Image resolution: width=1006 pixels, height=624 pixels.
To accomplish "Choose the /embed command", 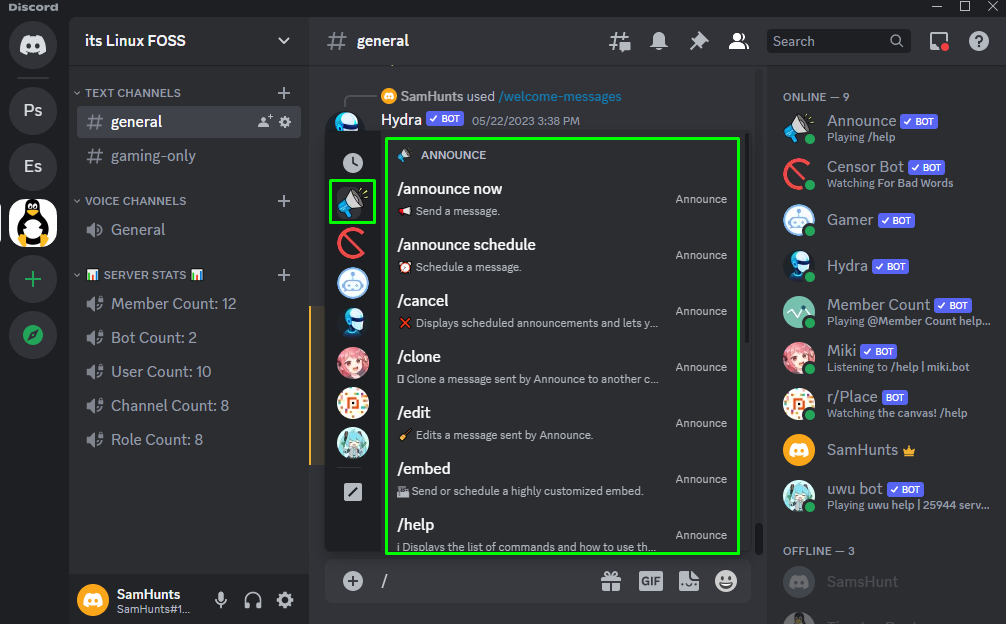I will (x=562, y=479).
